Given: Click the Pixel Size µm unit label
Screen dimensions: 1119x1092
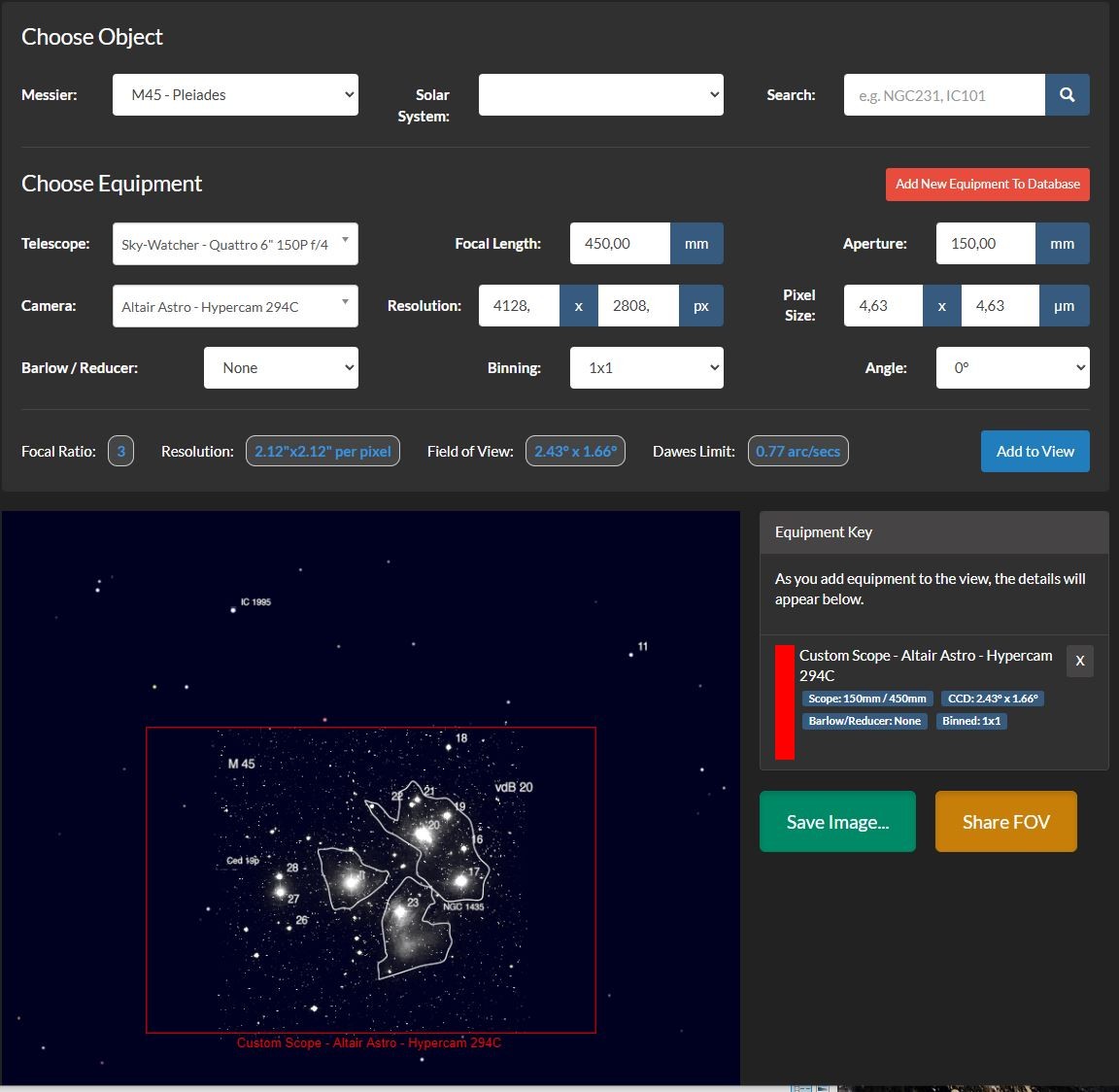Looking at the screenshot, I should click(1064, 305).
